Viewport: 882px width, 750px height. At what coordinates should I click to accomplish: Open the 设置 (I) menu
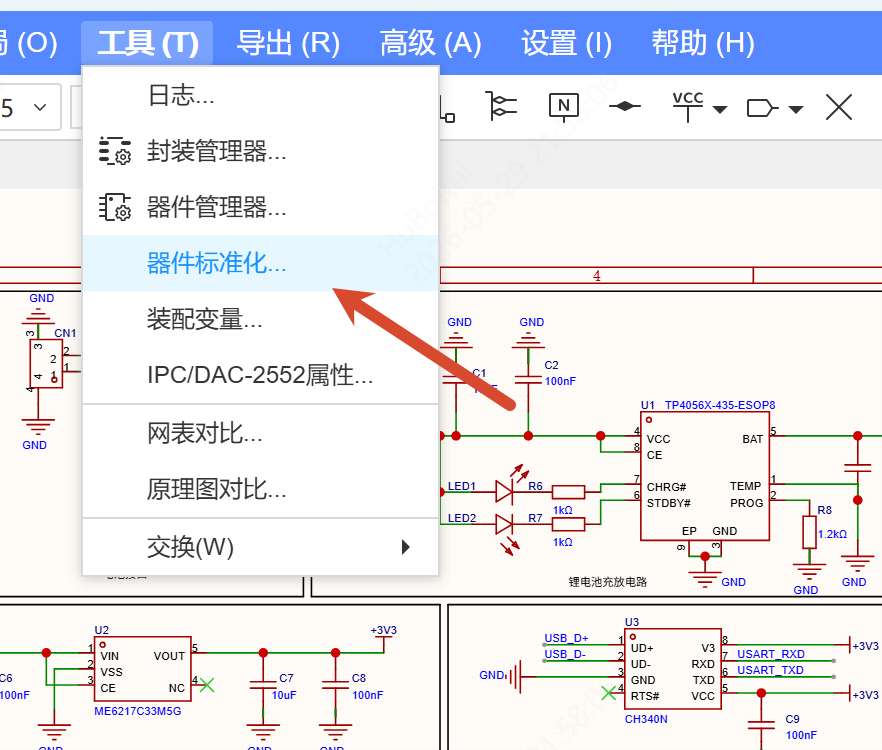[566, 43]
